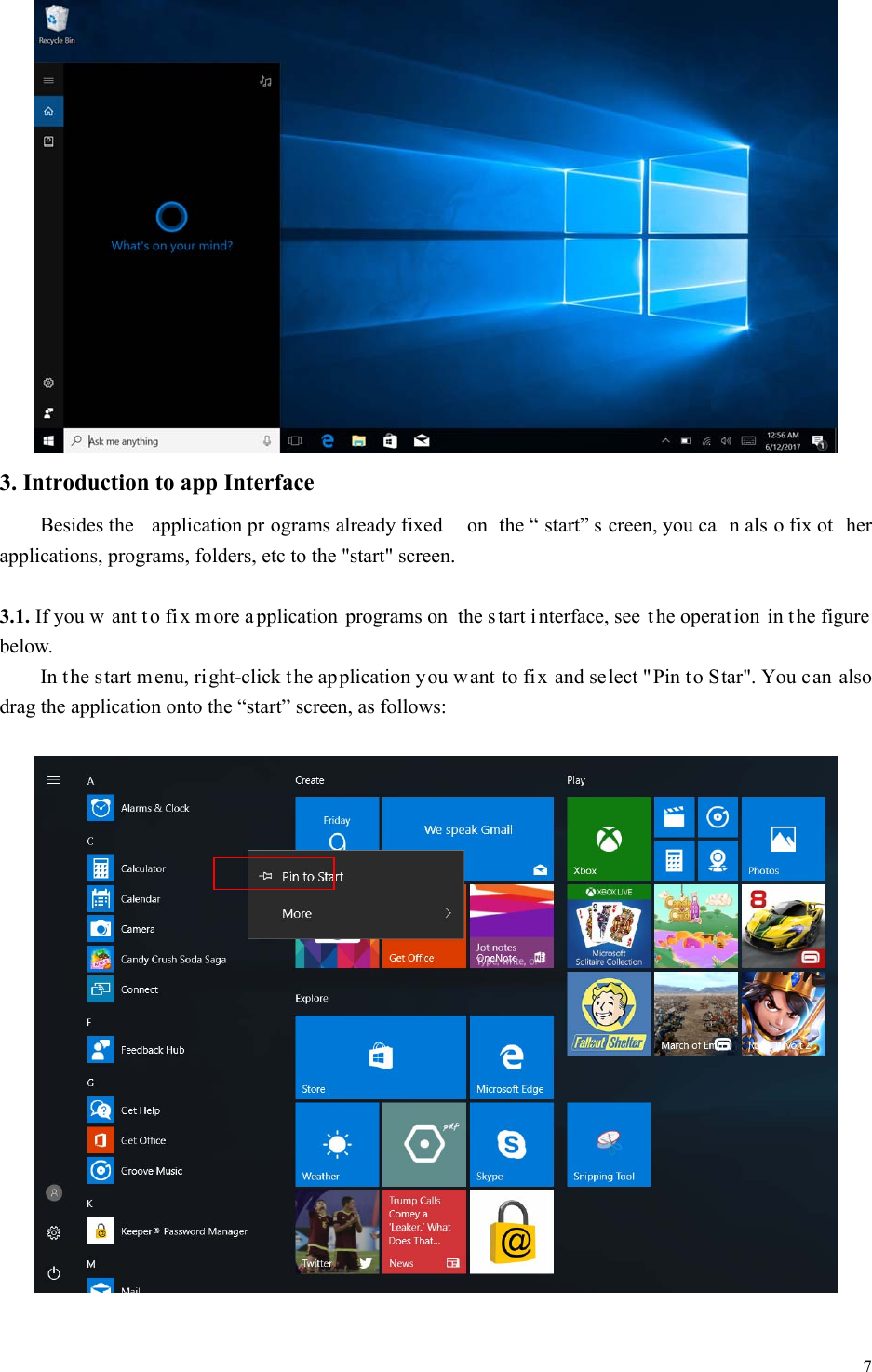Open the Camera app from the apps list
Image resolution: width=872 pixels, height=1372 pixels.
[138, 928]
